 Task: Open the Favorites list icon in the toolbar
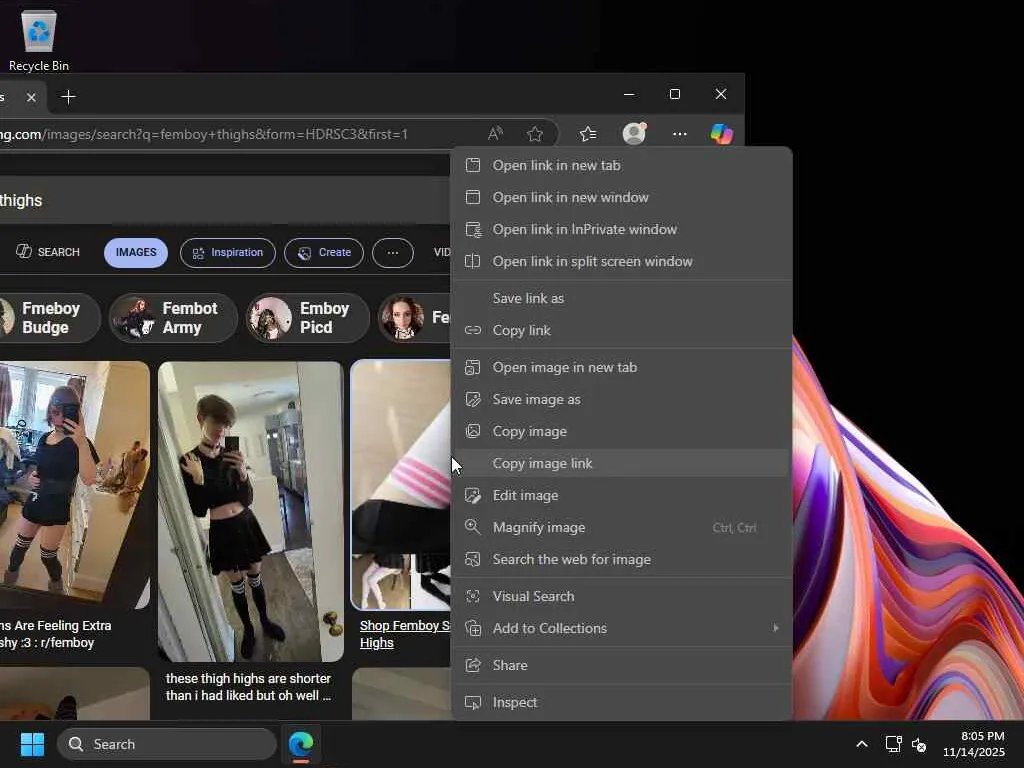(x=588, y=134)
